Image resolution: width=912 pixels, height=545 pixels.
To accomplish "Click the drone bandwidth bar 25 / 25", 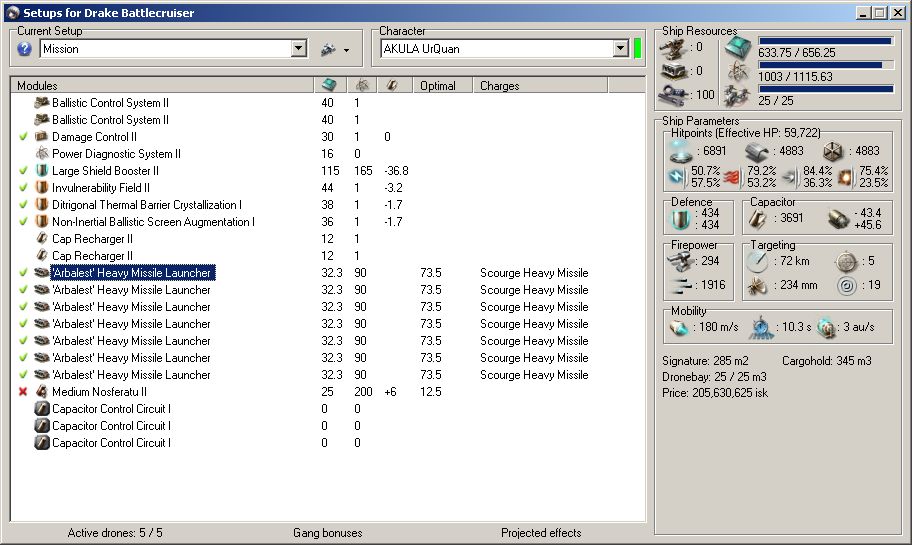I will (x=826, y=89).
